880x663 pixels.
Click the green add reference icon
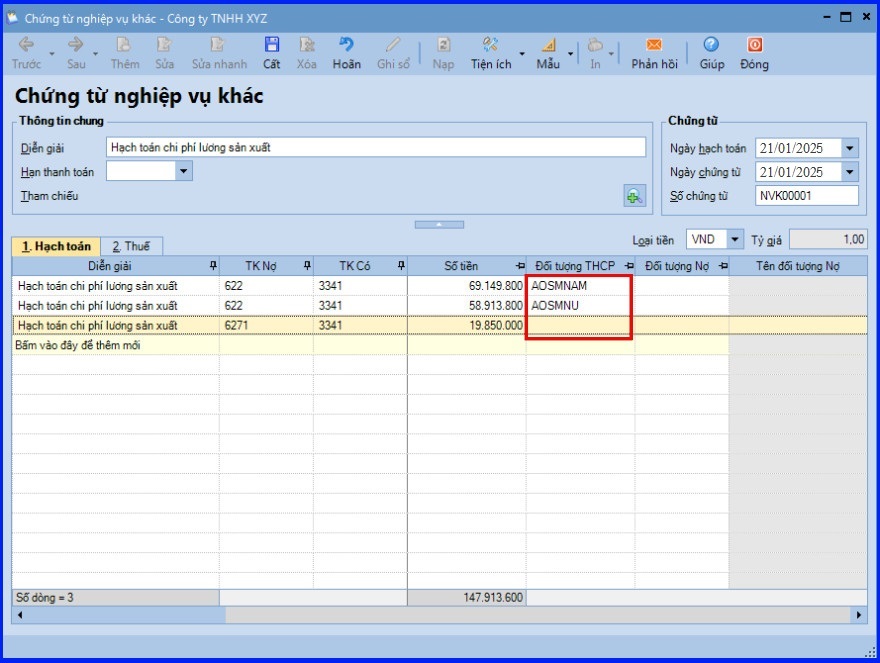(634, 196)
